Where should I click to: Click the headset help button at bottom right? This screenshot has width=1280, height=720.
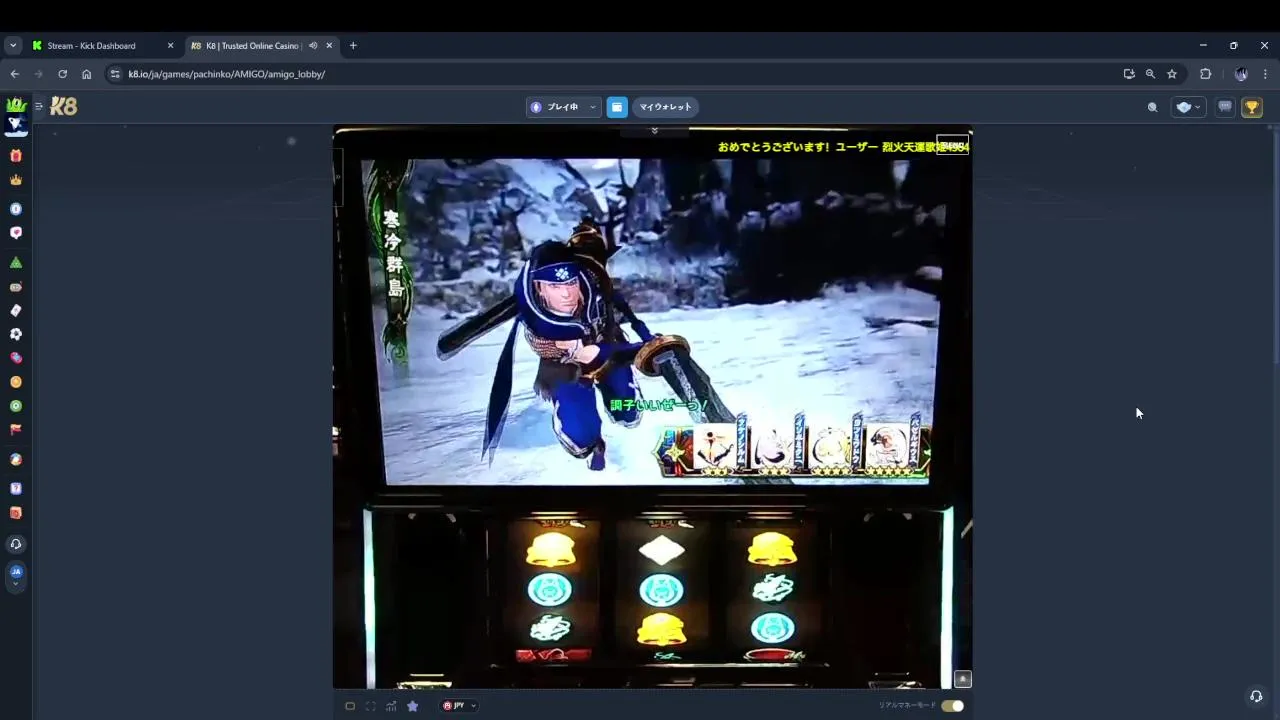1256,696
